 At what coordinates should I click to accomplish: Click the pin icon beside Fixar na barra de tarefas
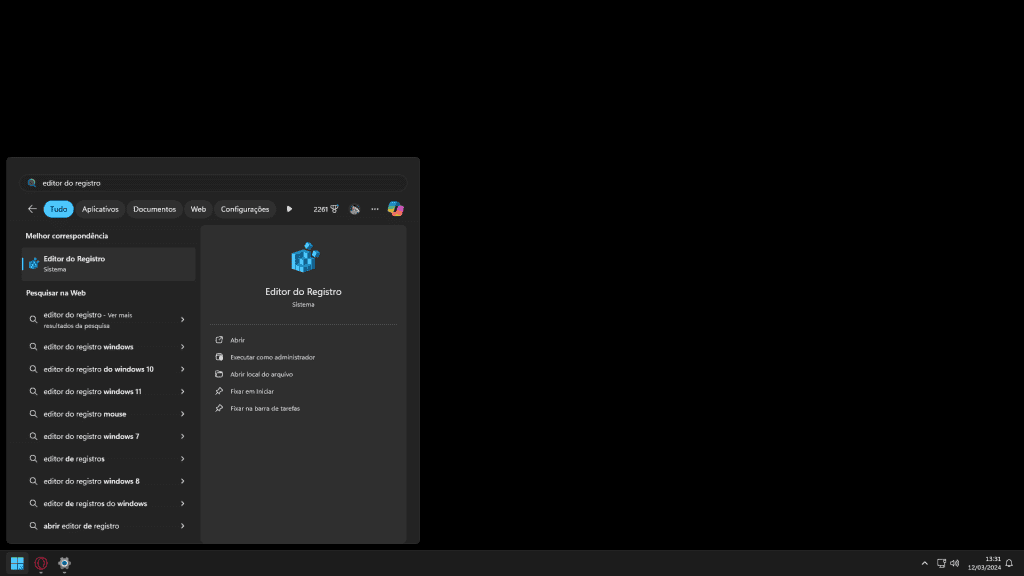(x=219, y=408)
